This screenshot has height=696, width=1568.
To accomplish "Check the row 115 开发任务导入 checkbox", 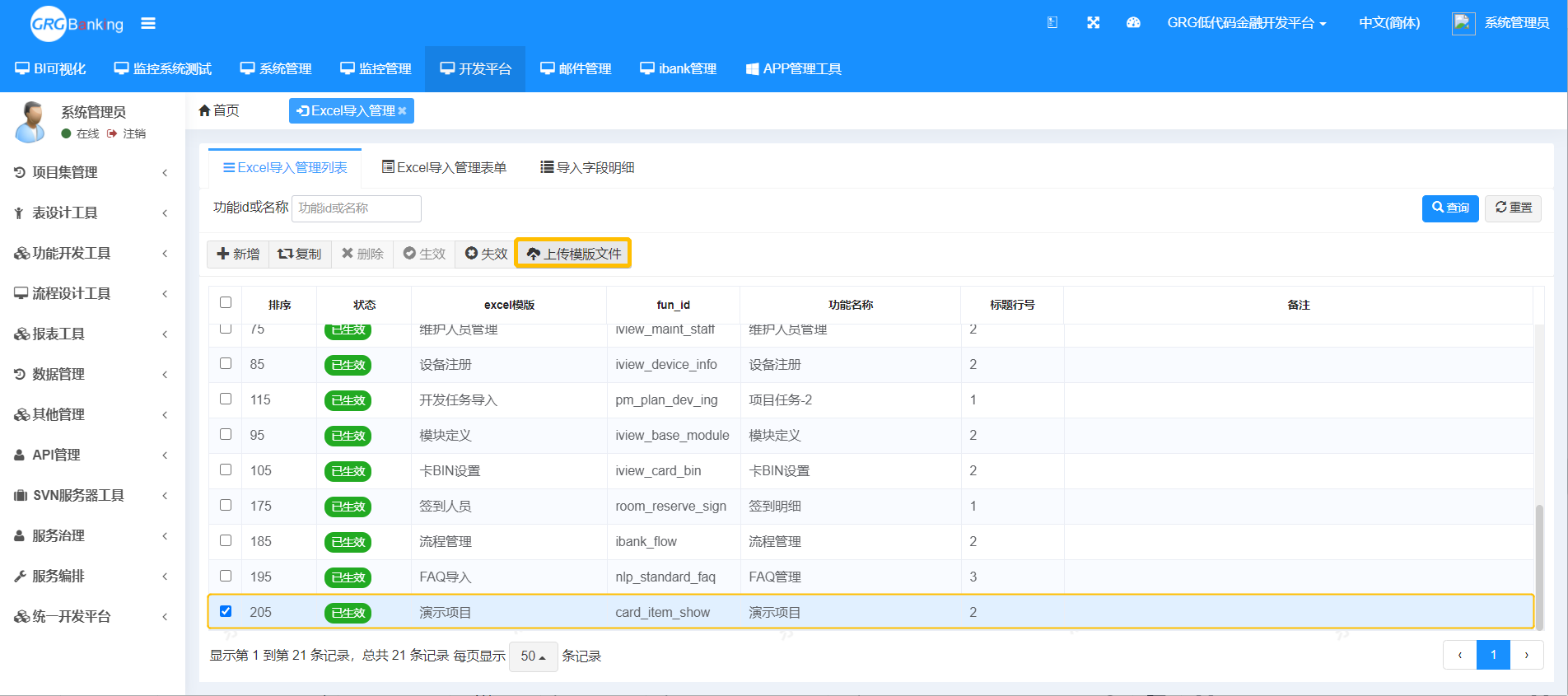I will [226, 399].
